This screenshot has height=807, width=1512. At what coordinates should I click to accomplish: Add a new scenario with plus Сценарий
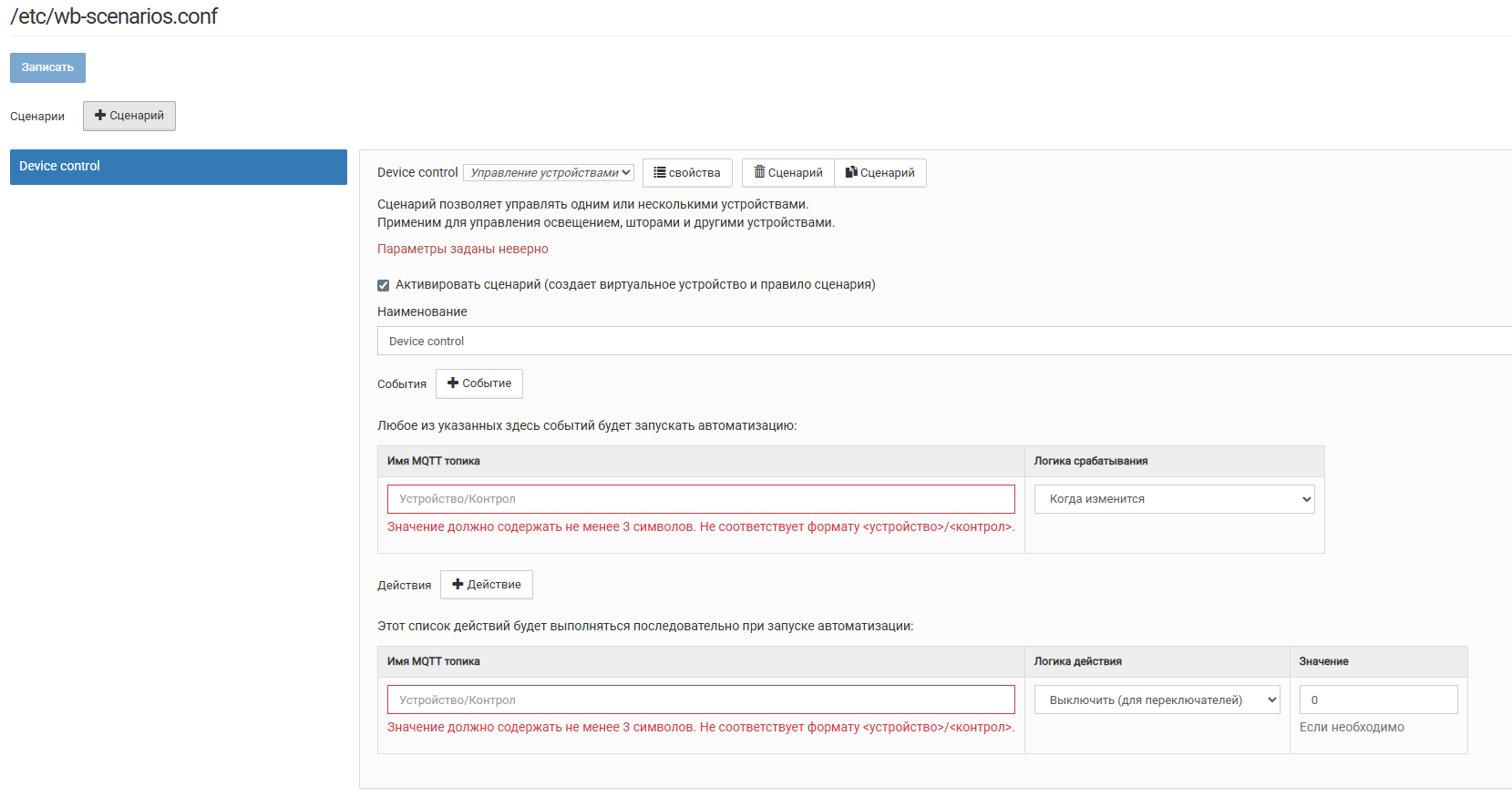point(129,116)
